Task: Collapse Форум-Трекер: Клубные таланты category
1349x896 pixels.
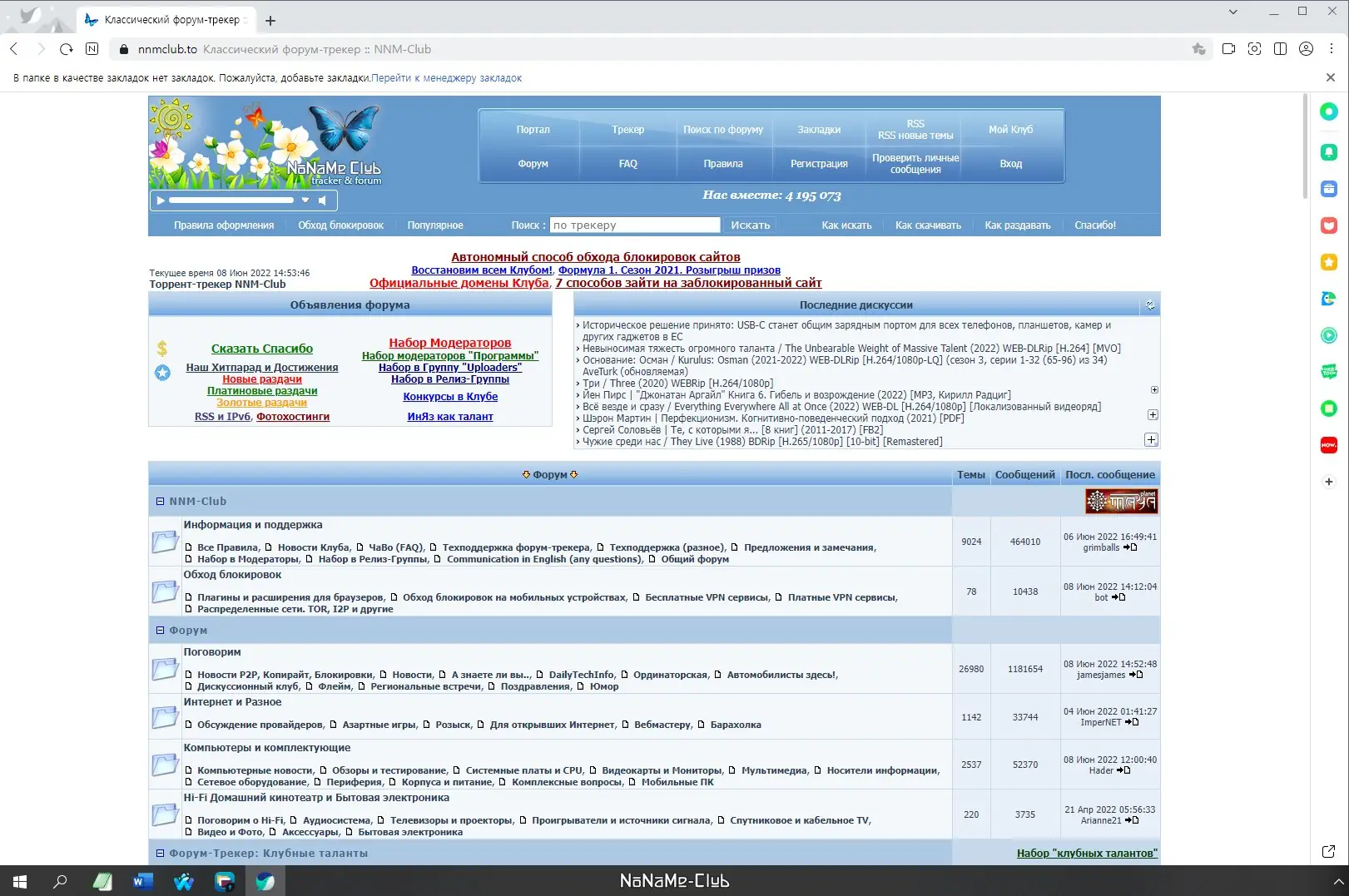Action: click(160, 854)
